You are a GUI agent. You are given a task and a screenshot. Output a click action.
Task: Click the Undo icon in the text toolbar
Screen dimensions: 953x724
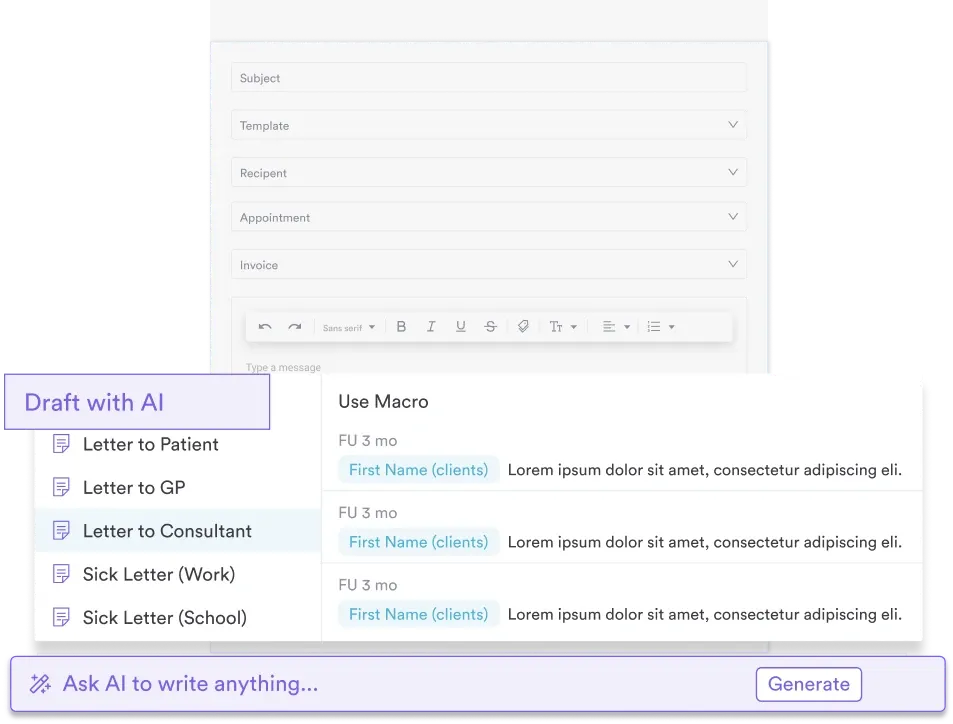(x=265, y=326)
